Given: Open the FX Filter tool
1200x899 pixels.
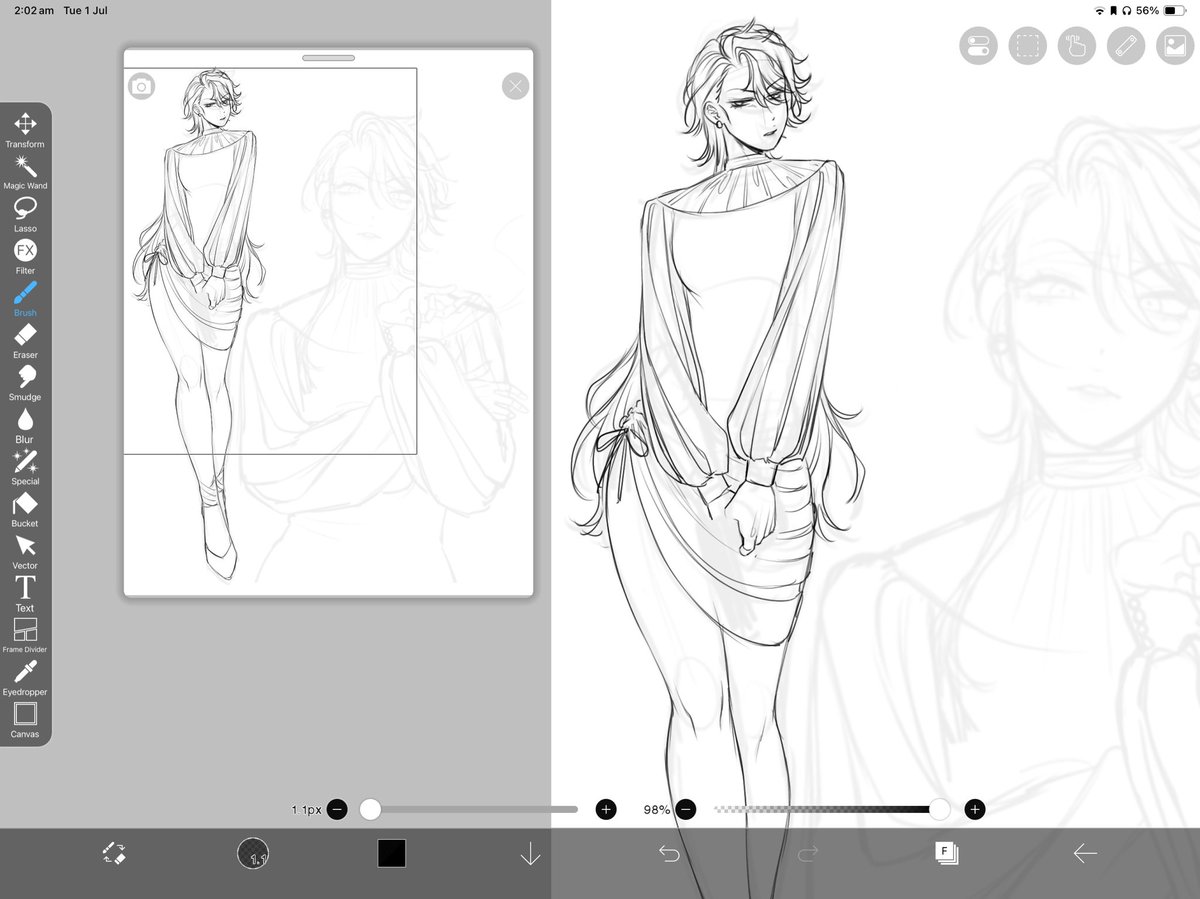Looking at the screenshot, I should point(25,256).
